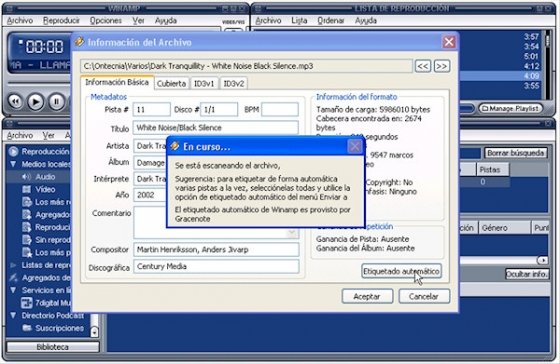Click the BPM input field
Viewport: 560px width, 364px height.
pyautogui.click(x=280, y=109)
